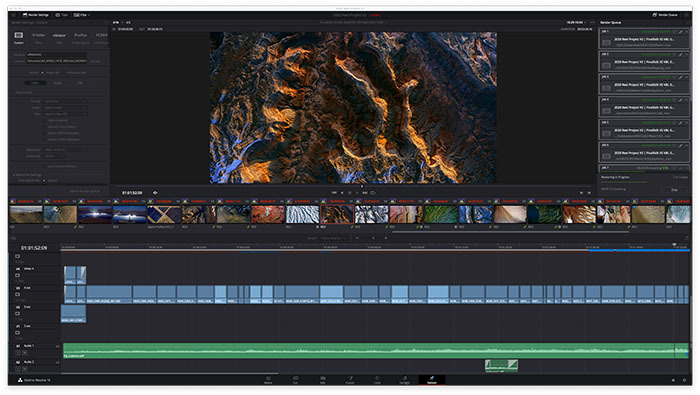Edit Job 4 in Render Queue

click(680, 100)
